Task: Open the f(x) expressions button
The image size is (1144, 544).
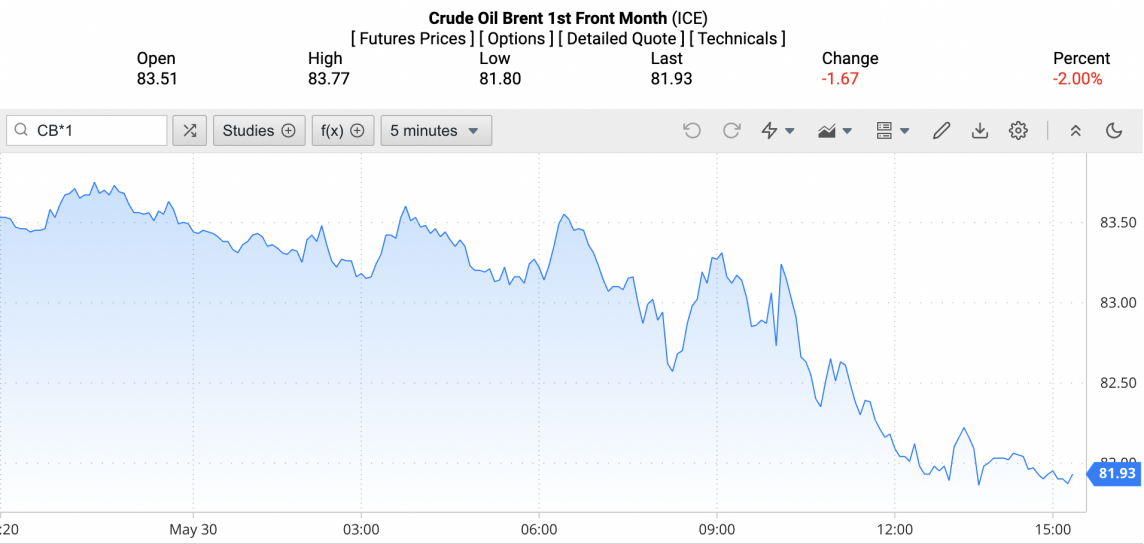Action: tap(342, 131)
